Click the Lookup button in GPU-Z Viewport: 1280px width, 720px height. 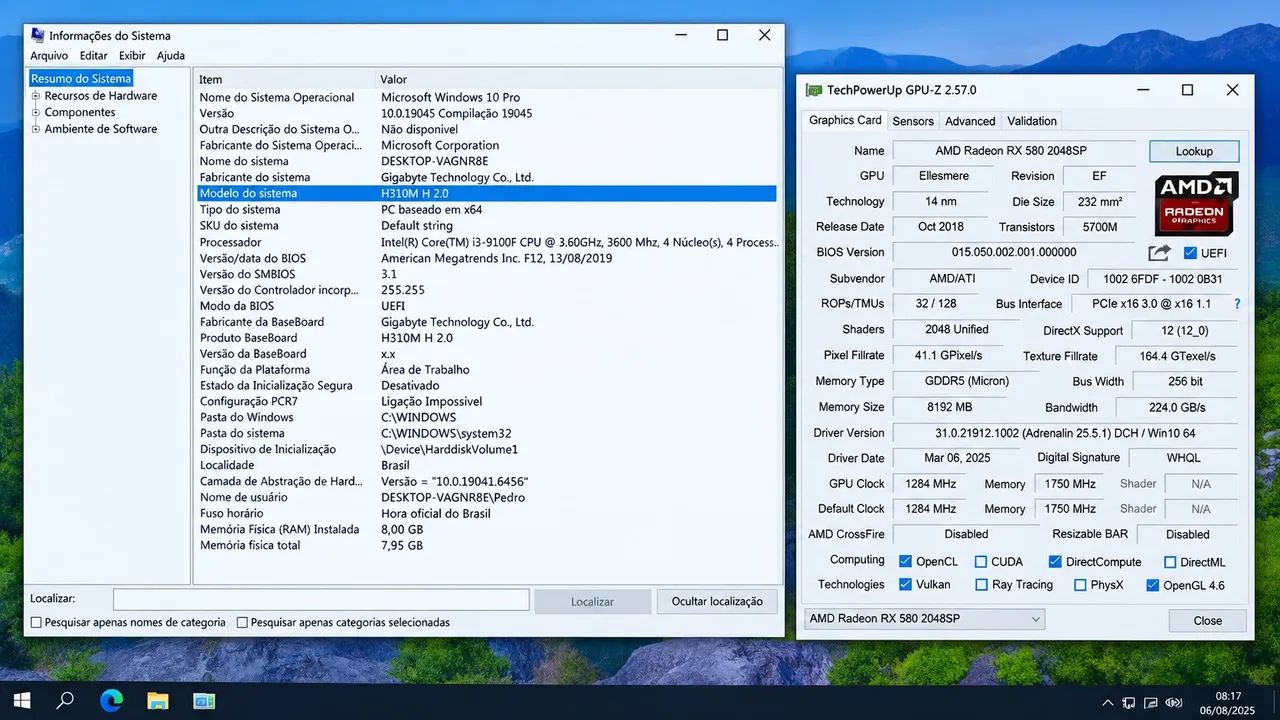1194,151
